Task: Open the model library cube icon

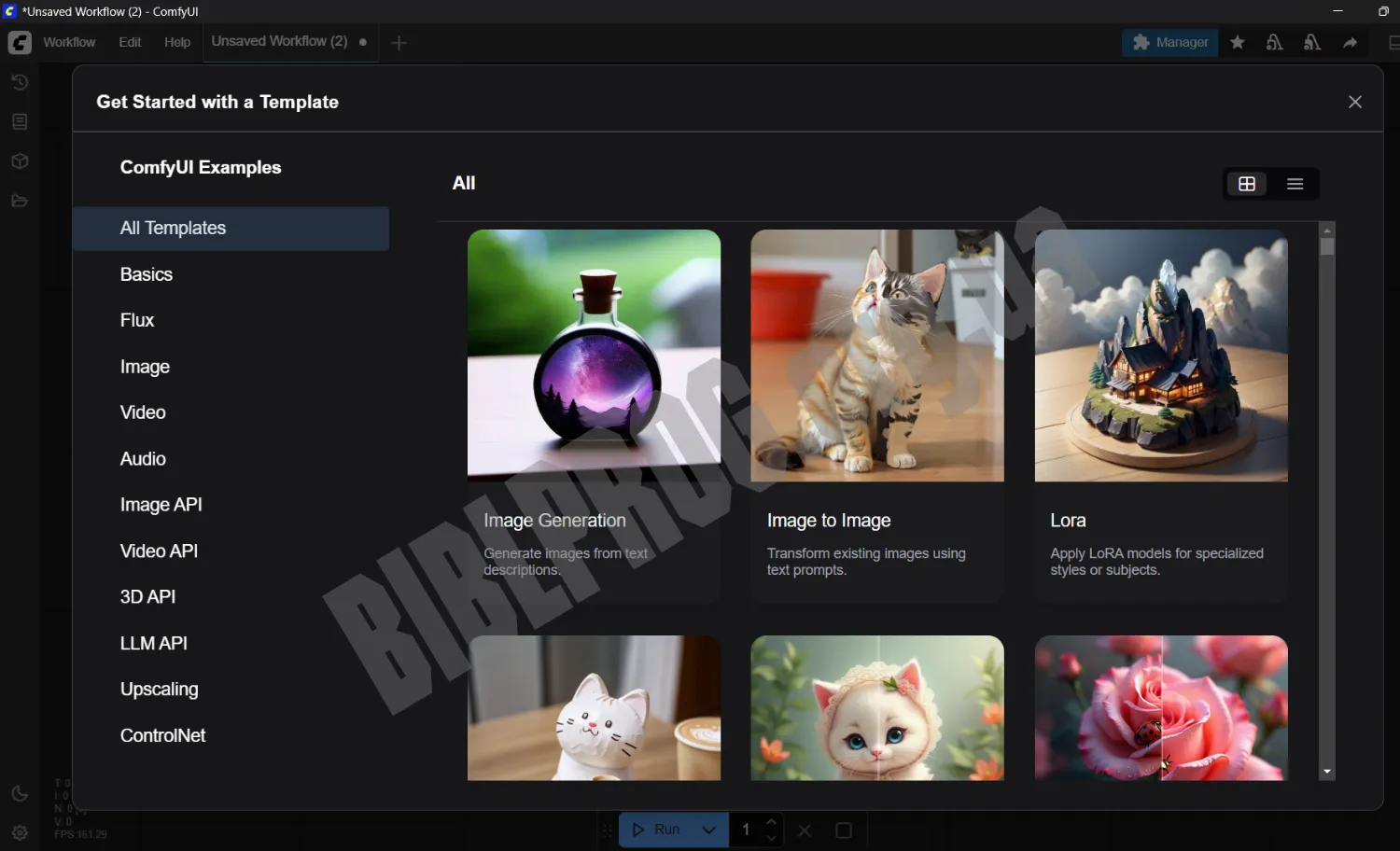Action: pos(20,161)
